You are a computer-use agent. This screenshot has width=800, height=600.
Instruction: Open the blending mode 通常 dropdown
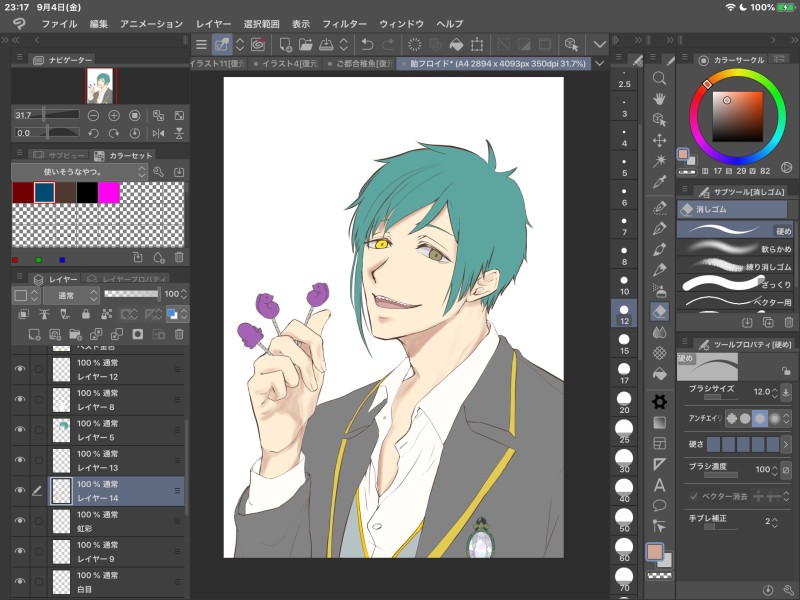pyautogui.click(x=70, y=295)
